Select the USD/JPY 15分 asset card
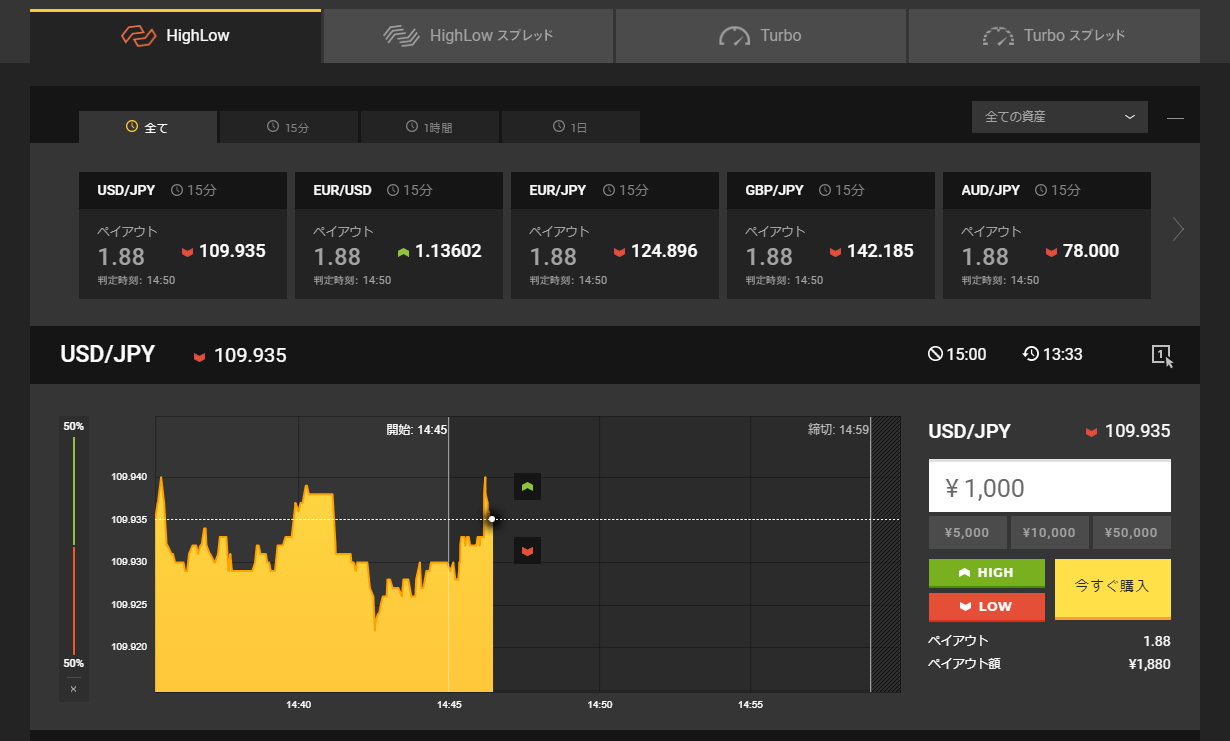Image resolution: width=1230 pixels, height=741 pixels. click(183, 235)
